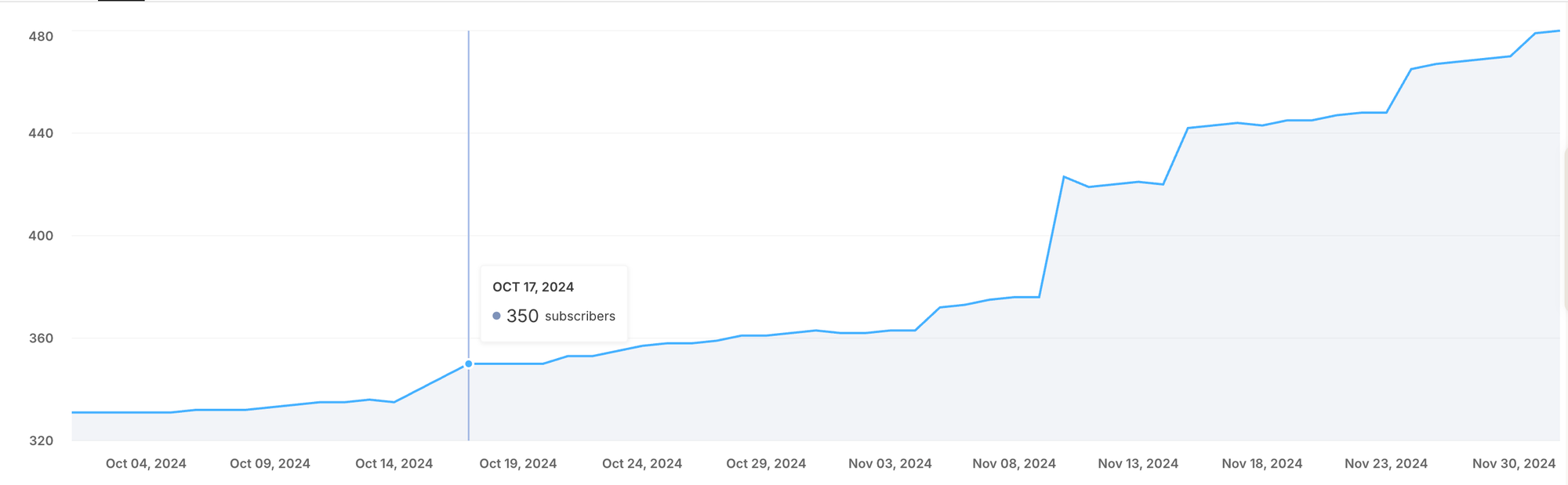Click the "Nov 03, 2024" date label
The image size is (1568, 485).
pyautogui.click(x=890, y=463)
